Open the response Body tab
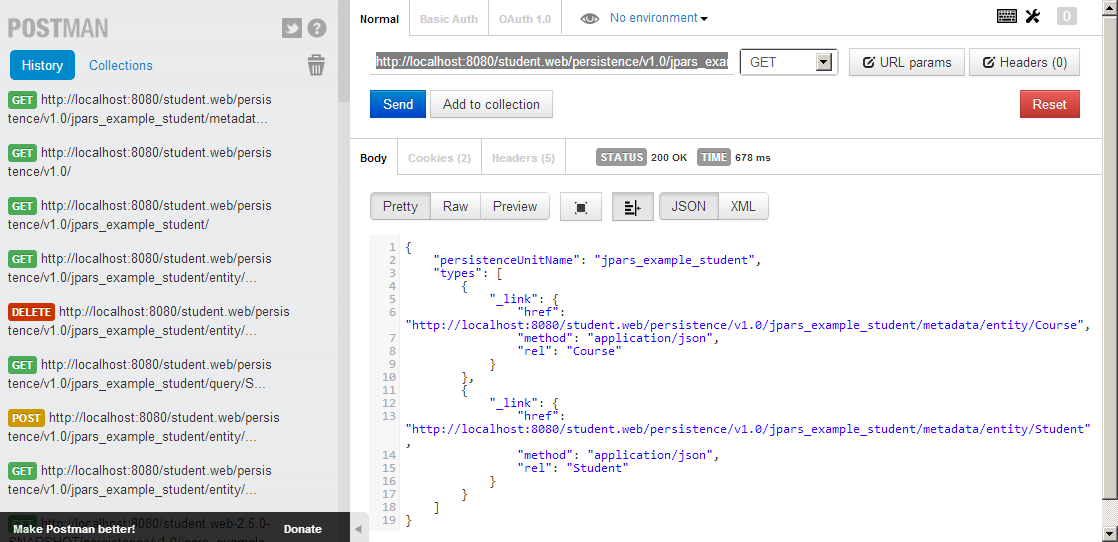The width and height of the screenshot is (1118, 542). (374, 158)
